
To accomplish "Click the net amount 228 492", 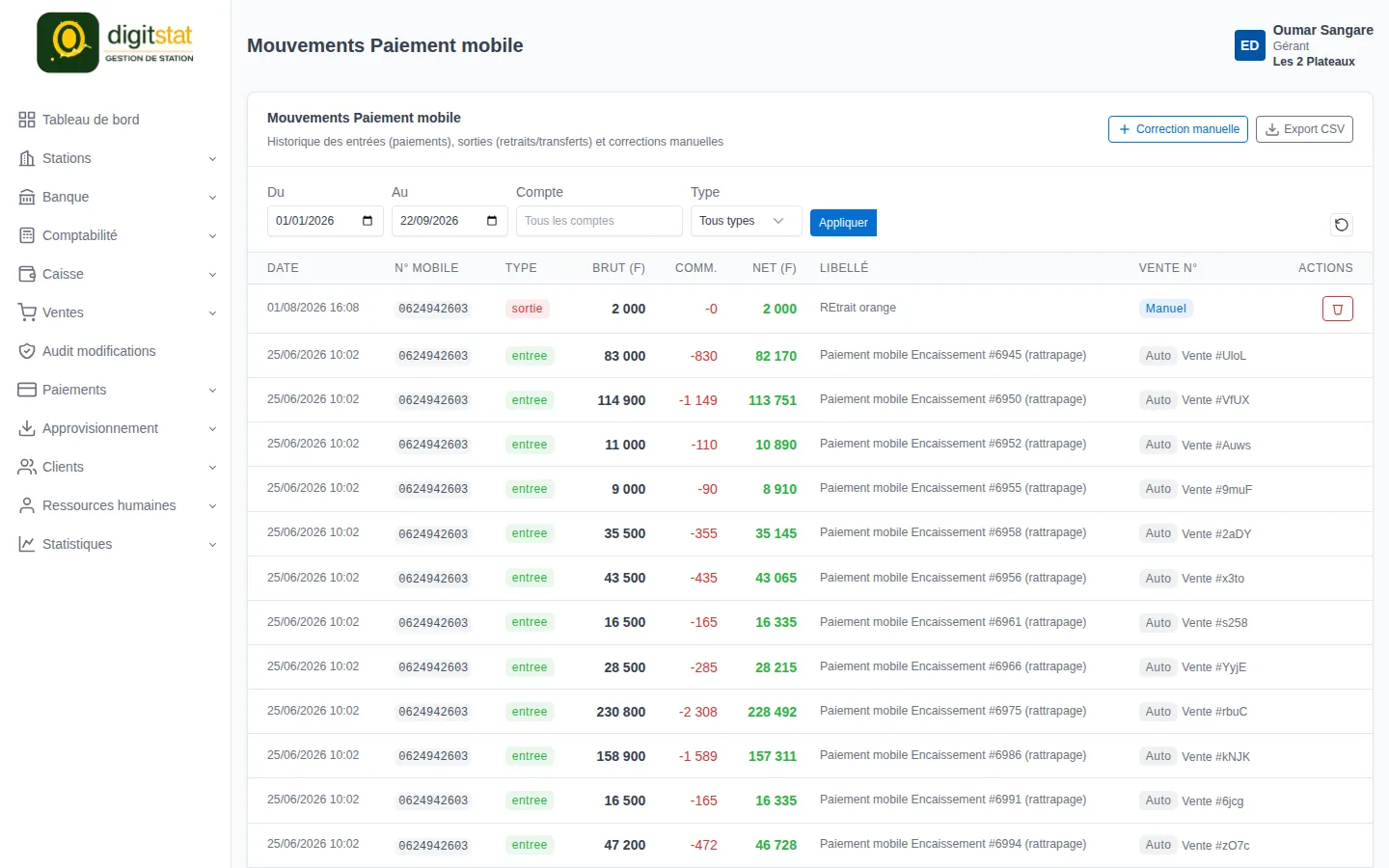I will [773, 712].
